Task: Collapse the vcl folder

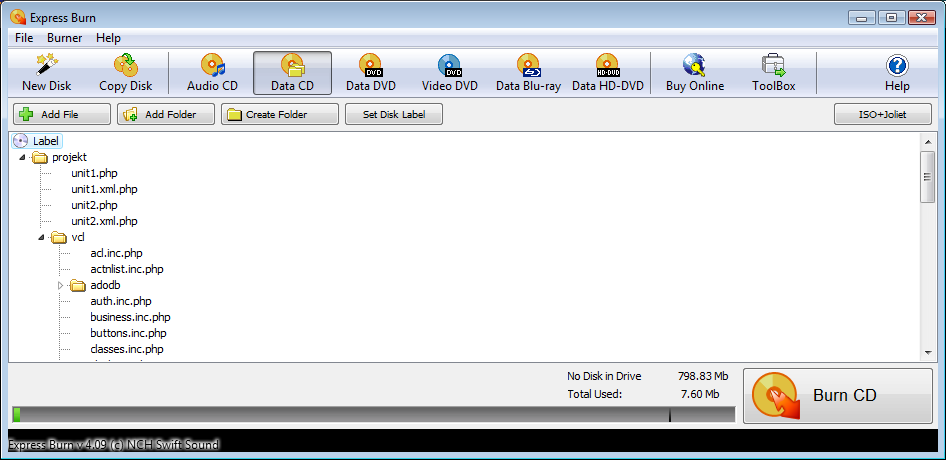Action: click(41, 237)
